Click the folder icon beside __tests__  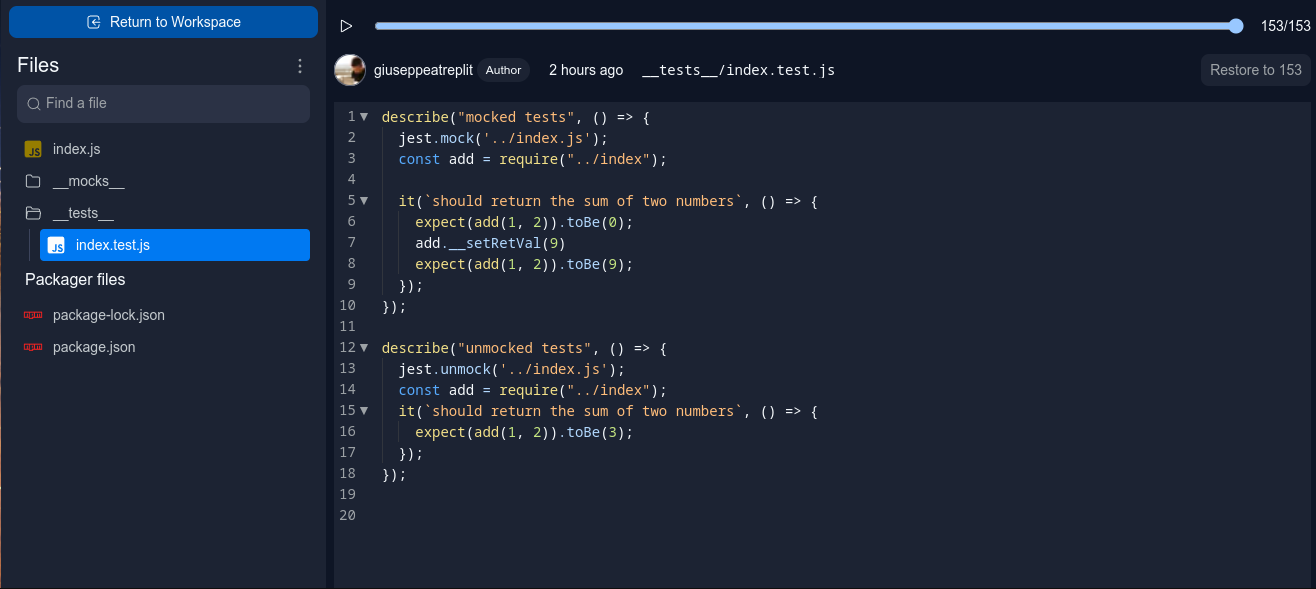(x=33, y=213)
